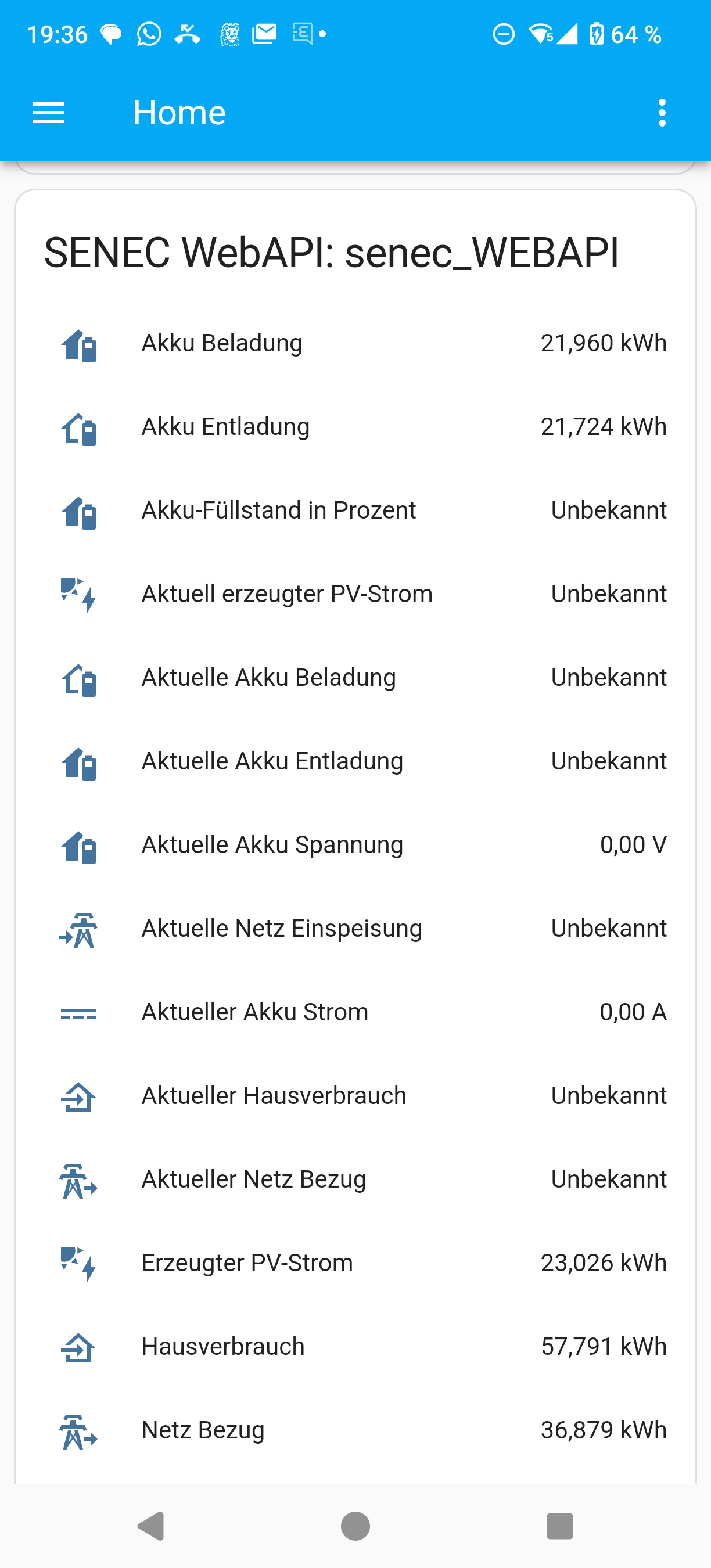Open the three-dot overflow menu

pyautogui.click(x=662, y=113)
